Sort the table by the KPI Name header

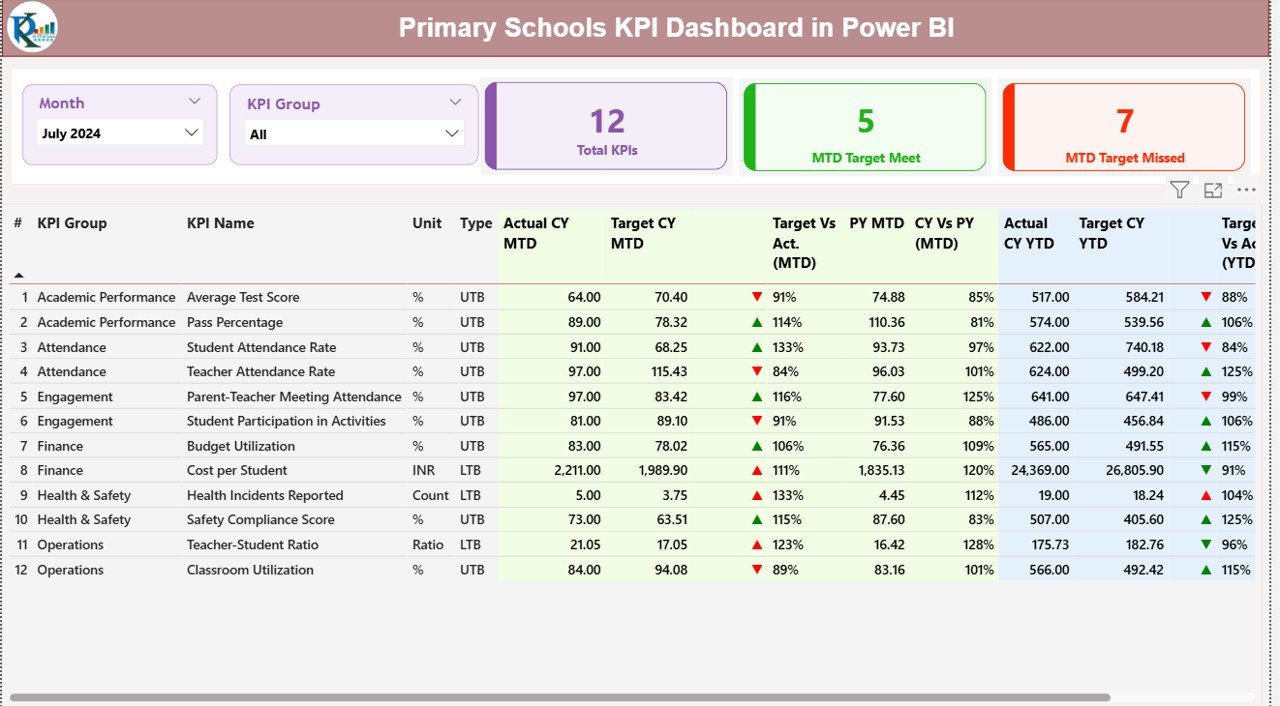(x=220, y=223)
